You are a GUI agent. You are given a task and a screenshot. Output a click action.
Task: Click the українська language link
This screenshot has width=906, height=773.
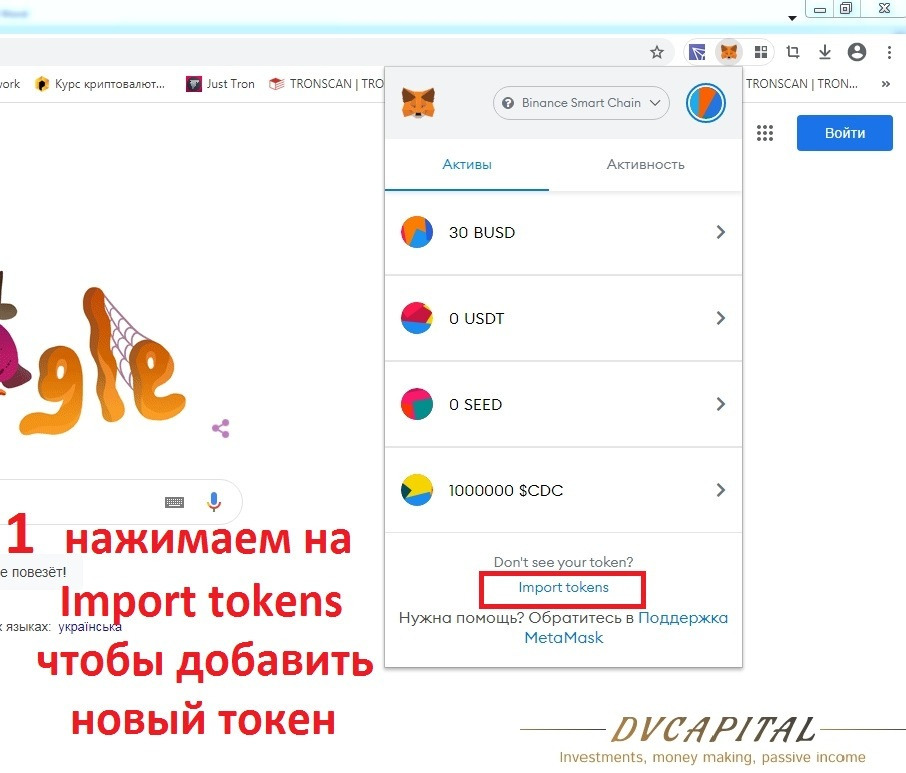tap(90, 627)
